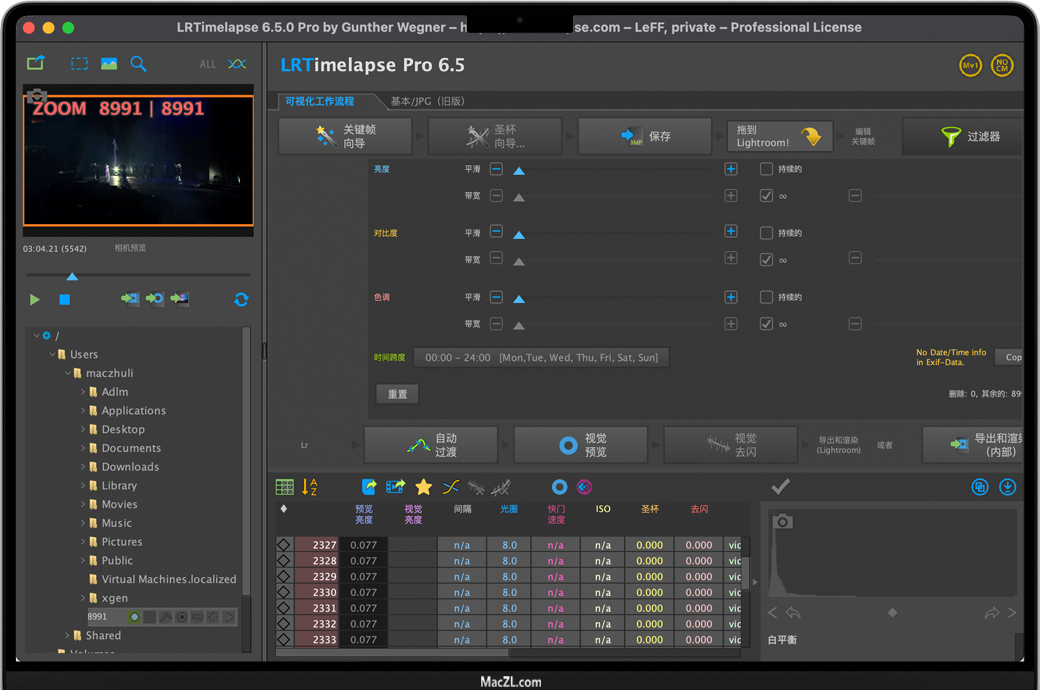Image resolution: width=1040 pixels, height=690 pixels.
Task: Enable the 持续的 checkbox for 亮度
Action: click(766, 169)
